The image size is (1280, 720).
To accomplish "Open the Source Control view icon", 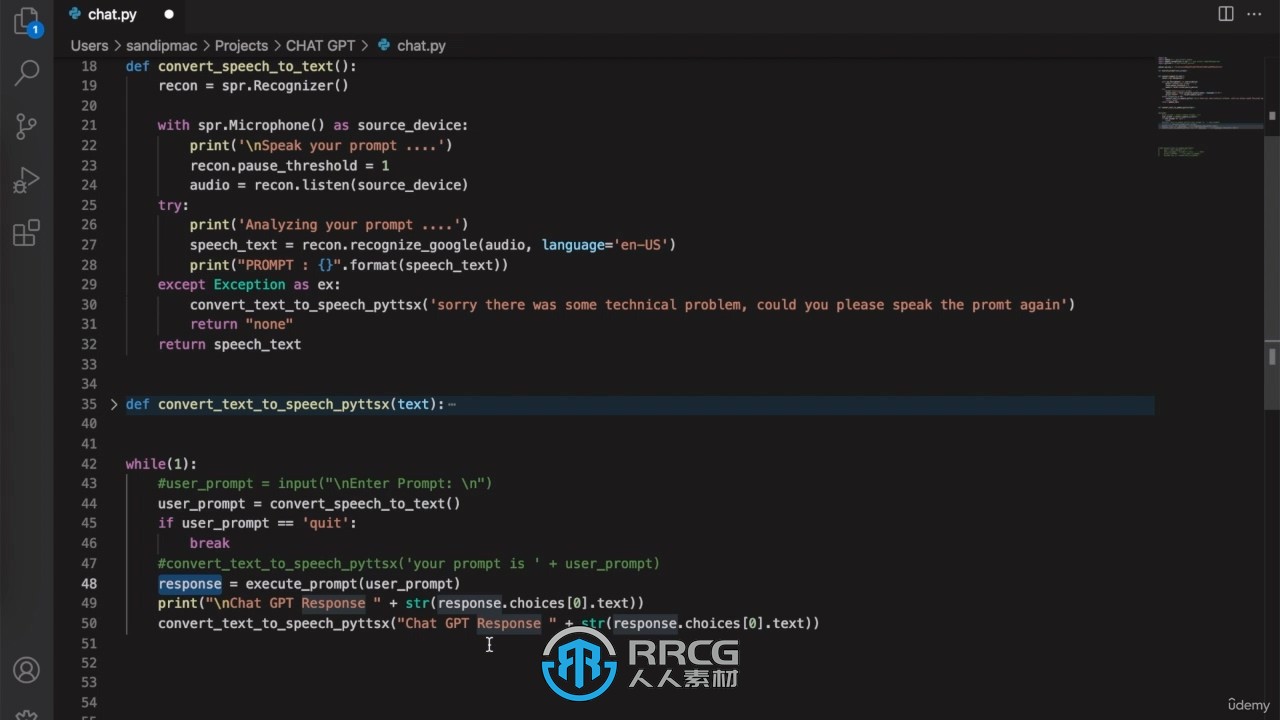I will (x=27, y=126).
